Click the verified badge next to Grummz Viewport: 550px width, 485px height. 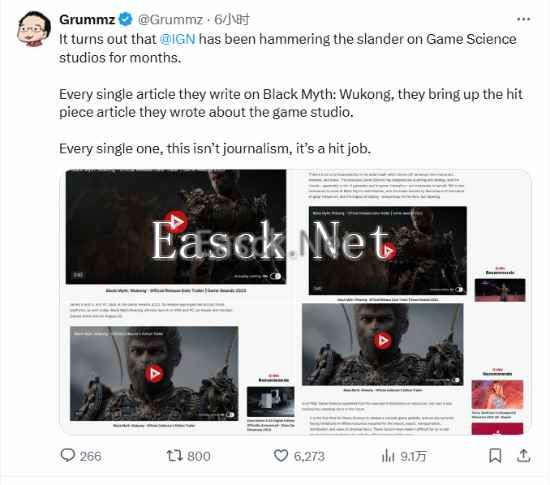coord(125,19)
